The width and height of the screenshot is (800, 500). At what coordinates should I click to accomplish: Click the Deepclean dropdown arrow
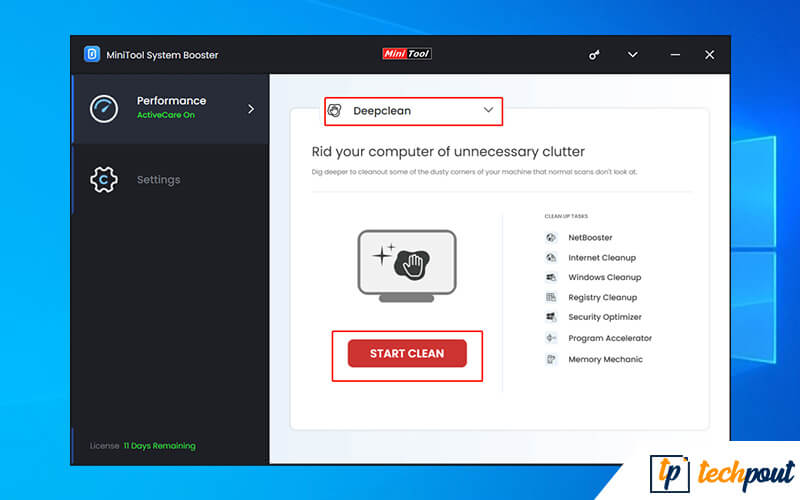[x=488, y=110]
